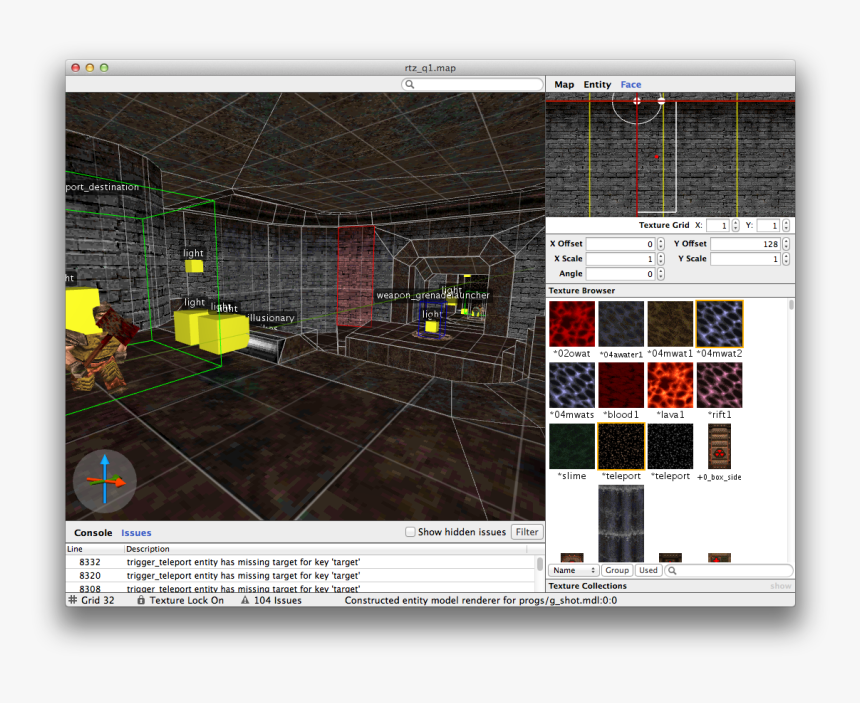
Task: Select the *04mwat2 texture
Action: 720,324
